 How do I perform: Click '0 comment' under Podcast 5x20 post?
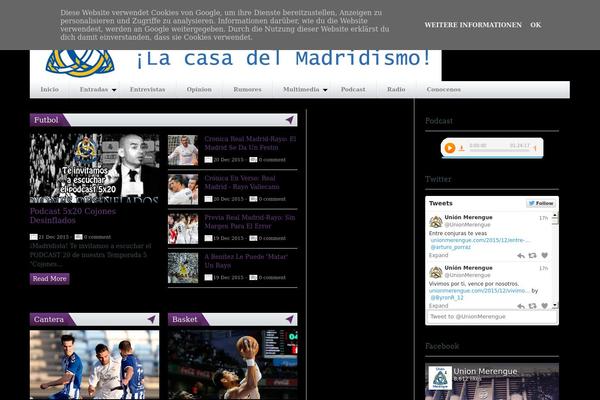[x=97, y=237]
